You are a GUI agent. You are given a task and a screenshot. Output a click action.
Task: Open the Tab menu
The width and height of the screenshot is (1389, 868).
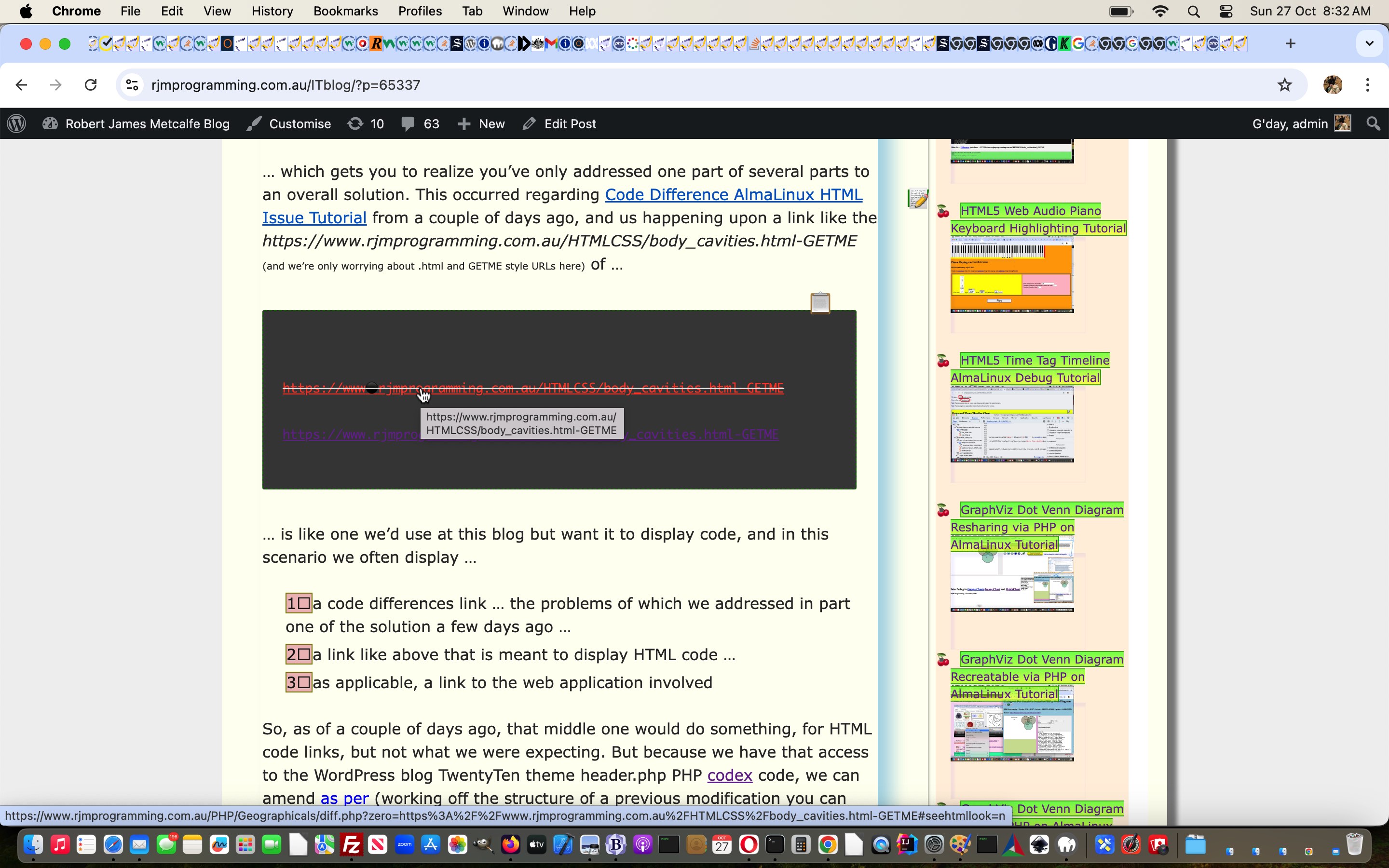click(472, 12)
